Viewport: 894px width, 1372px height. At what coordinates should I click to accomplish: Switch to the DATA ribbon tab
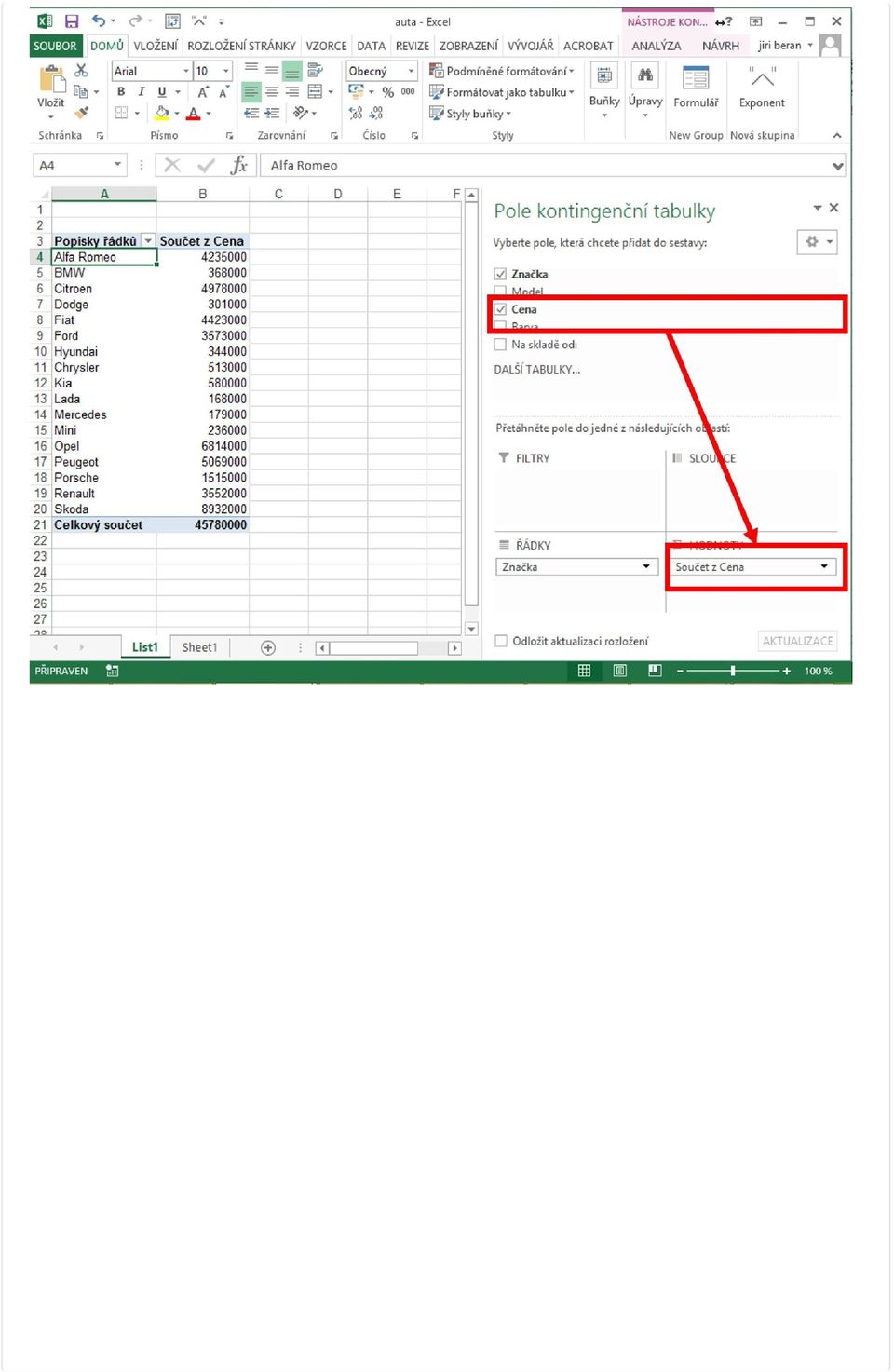coord(371,46)
